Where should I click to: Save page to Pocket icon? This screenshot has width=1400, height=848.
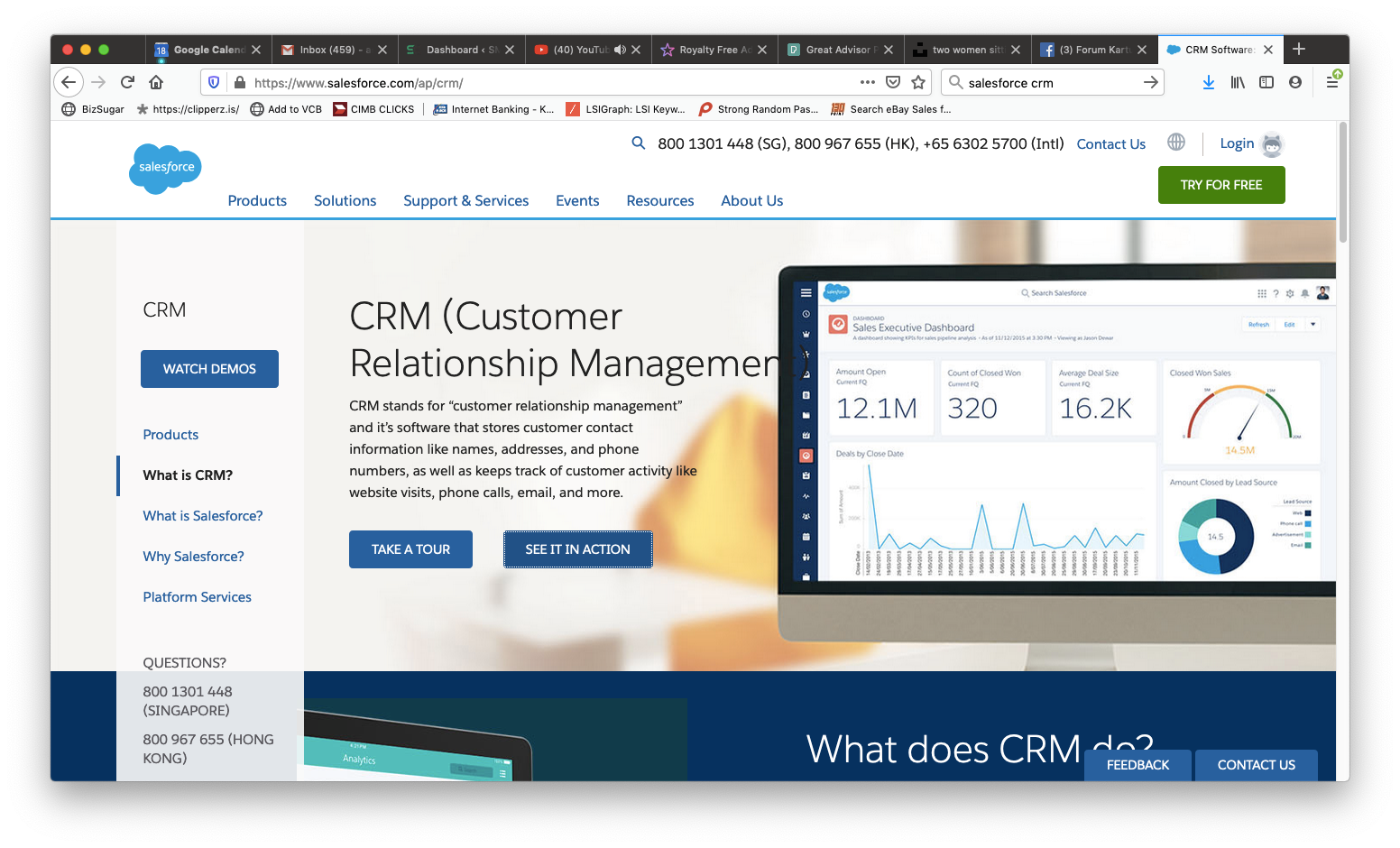tap(893, 82)
